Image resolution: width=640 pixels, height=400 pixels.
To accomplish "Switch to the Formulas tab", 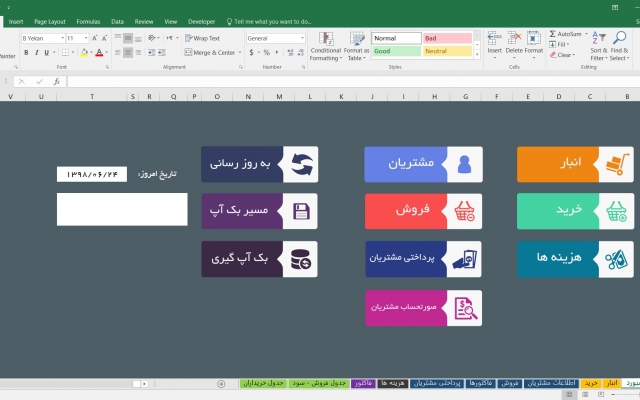I will click(x=88, y=22).
